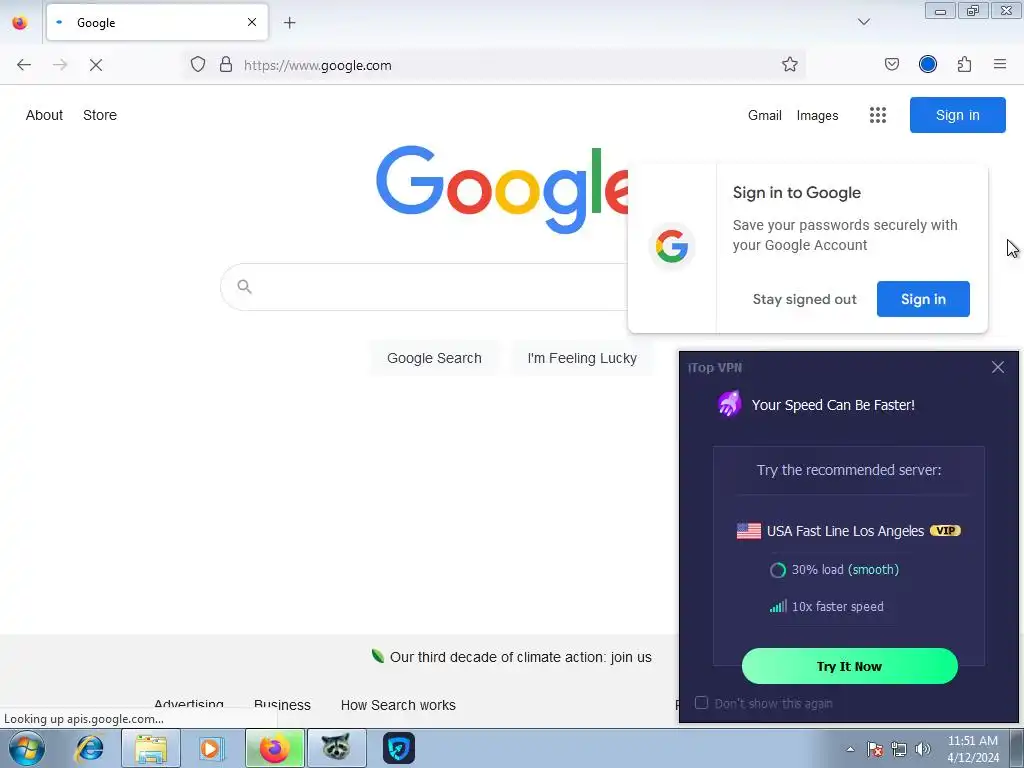
Task: Open the raccoon app on taskbar
Action: point(336,748)
